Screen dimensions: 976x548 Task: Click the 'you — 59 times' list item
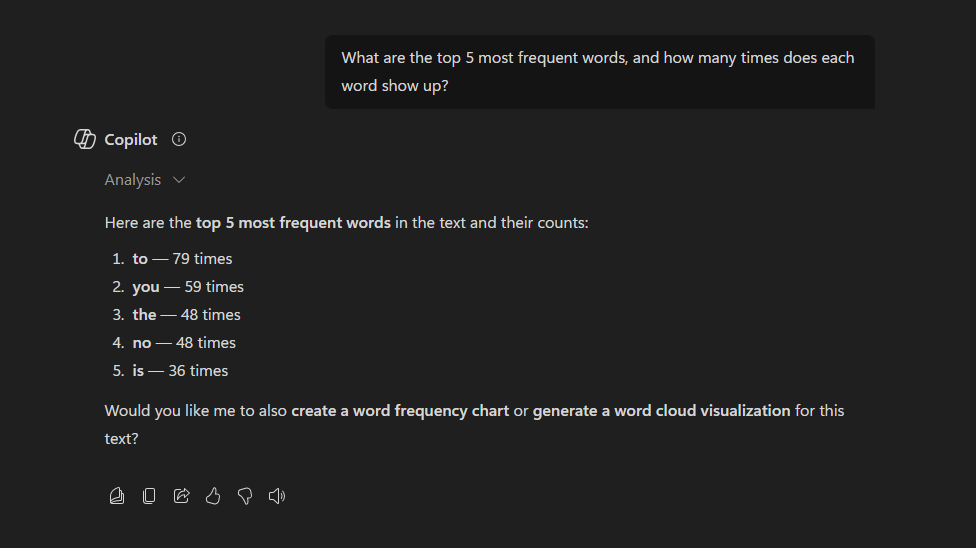click(188, 287)
